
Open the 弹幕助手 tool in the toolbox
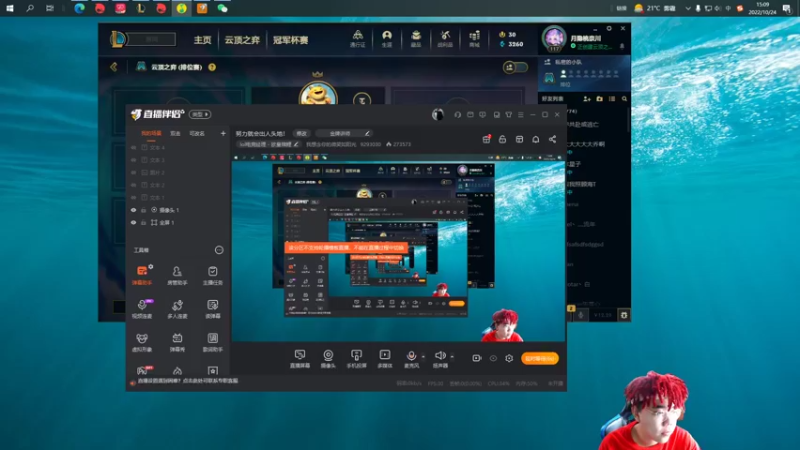pos(142,274)
